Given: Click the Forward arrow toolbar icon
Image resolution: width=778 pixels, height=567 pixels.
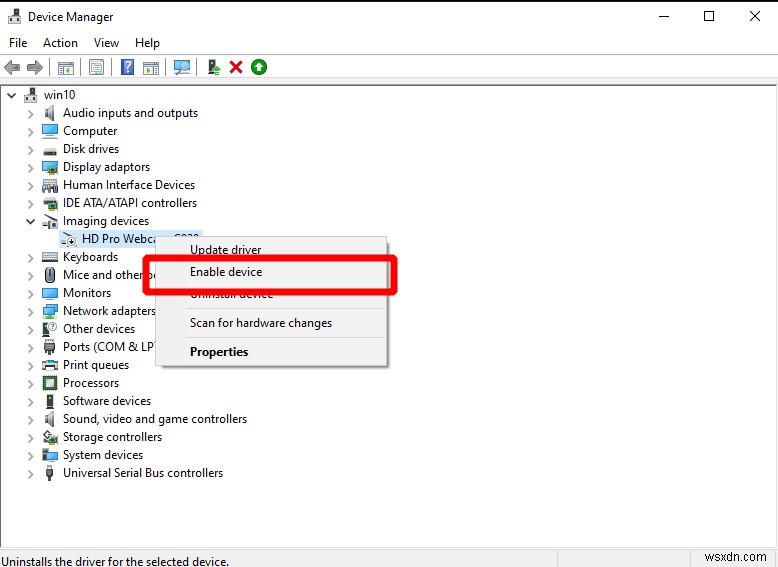Looking at the screenshot, I should point(35,67).
